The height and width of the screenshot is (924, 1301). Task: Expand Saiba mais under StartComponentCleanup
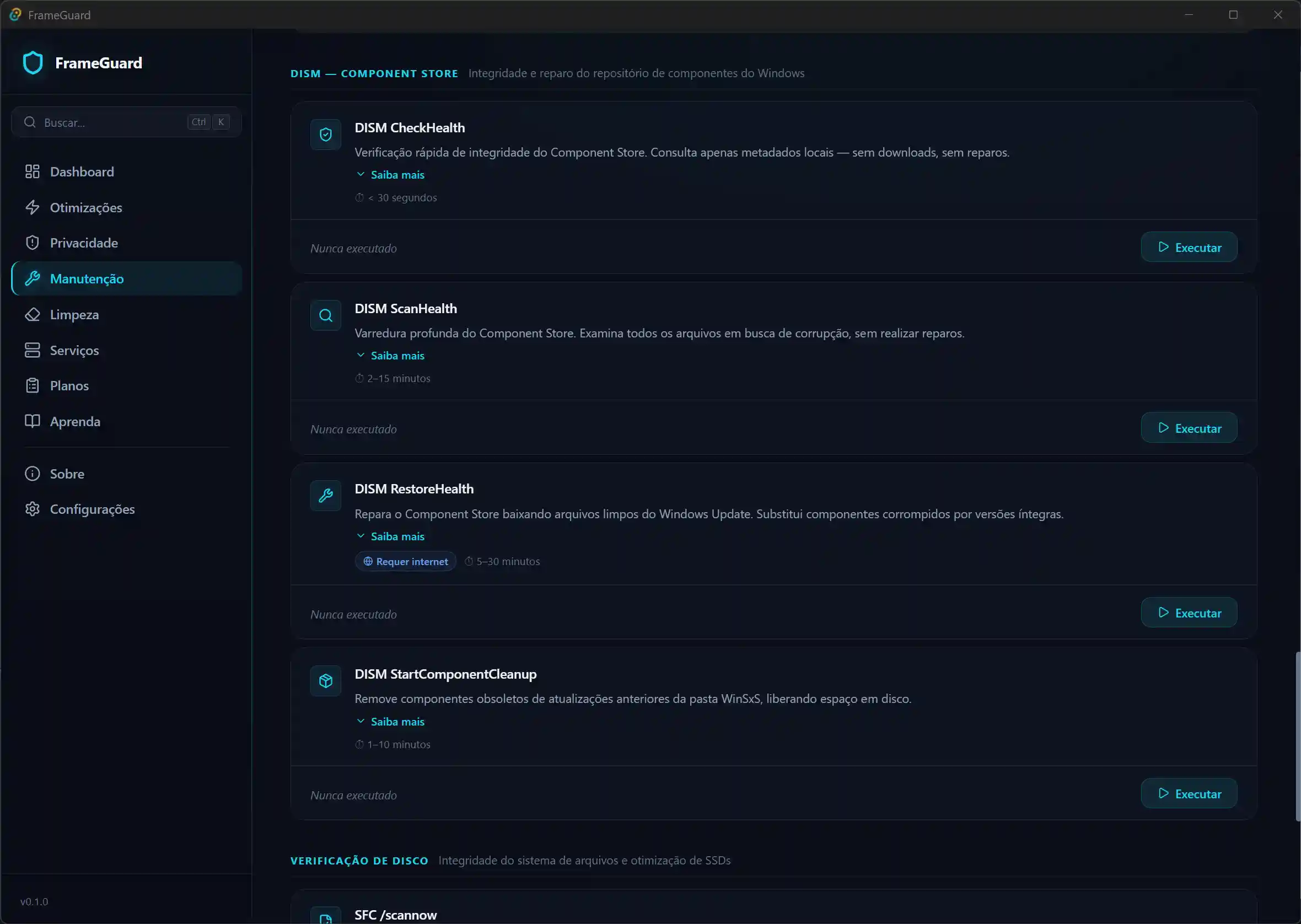(x=396, y=722)
